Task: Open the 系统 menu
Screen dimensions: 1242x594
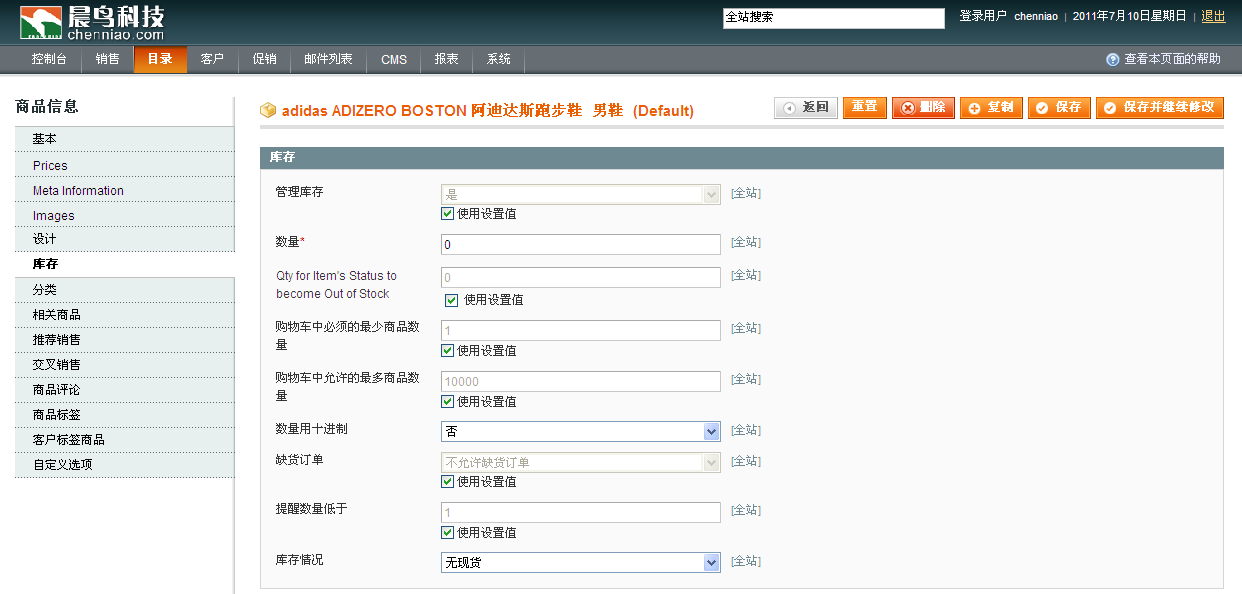Action: coord(499,60)
